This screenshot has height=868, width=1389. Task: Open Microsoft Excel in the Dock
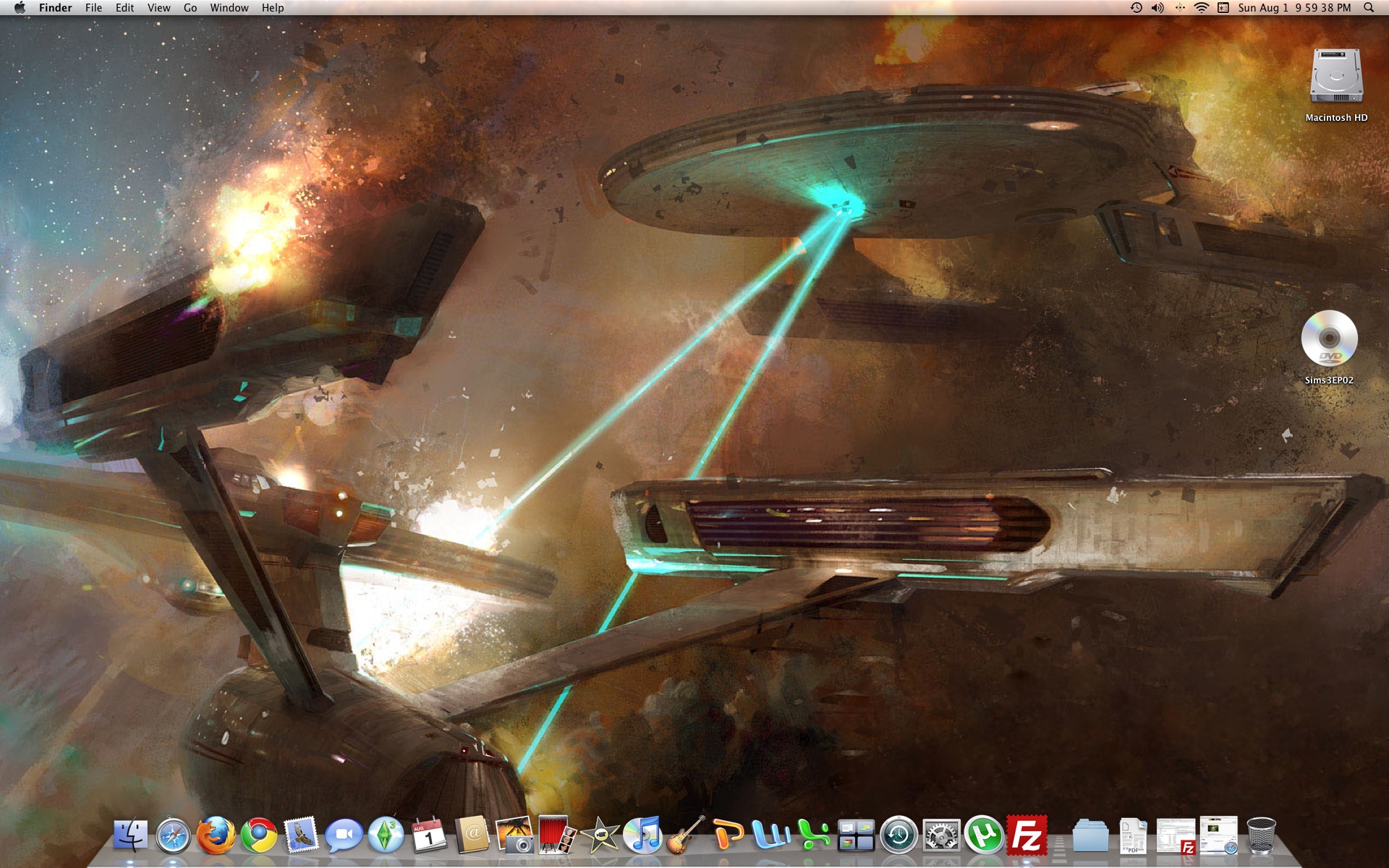(x=813, y=835)
